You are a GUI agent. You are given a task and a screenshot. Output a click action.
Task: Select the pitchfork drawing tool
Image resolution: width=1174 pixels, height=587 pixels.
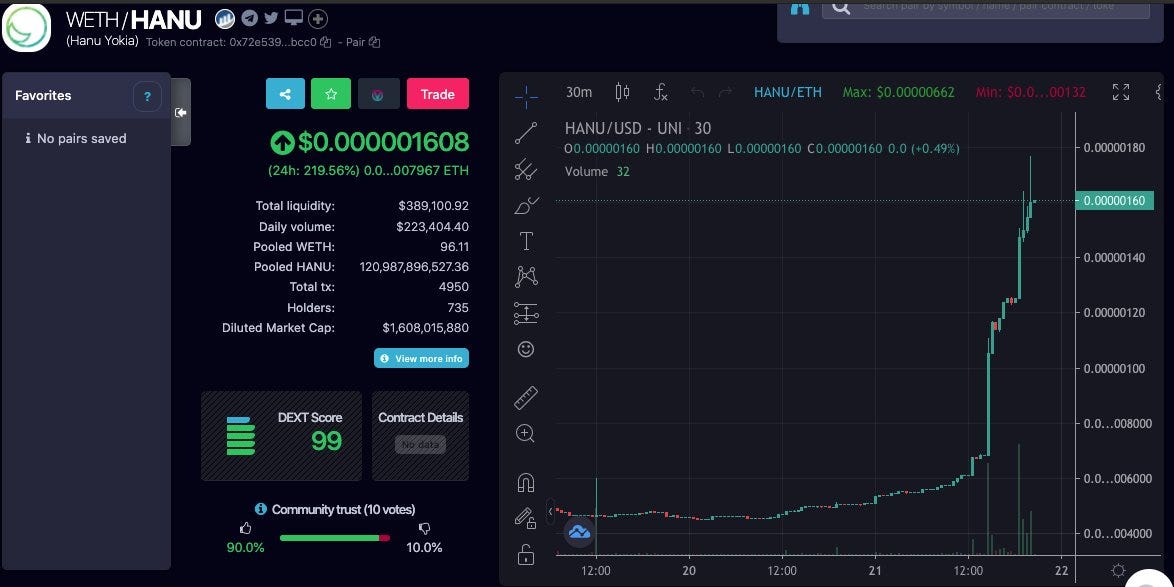[x=526, y=169]
